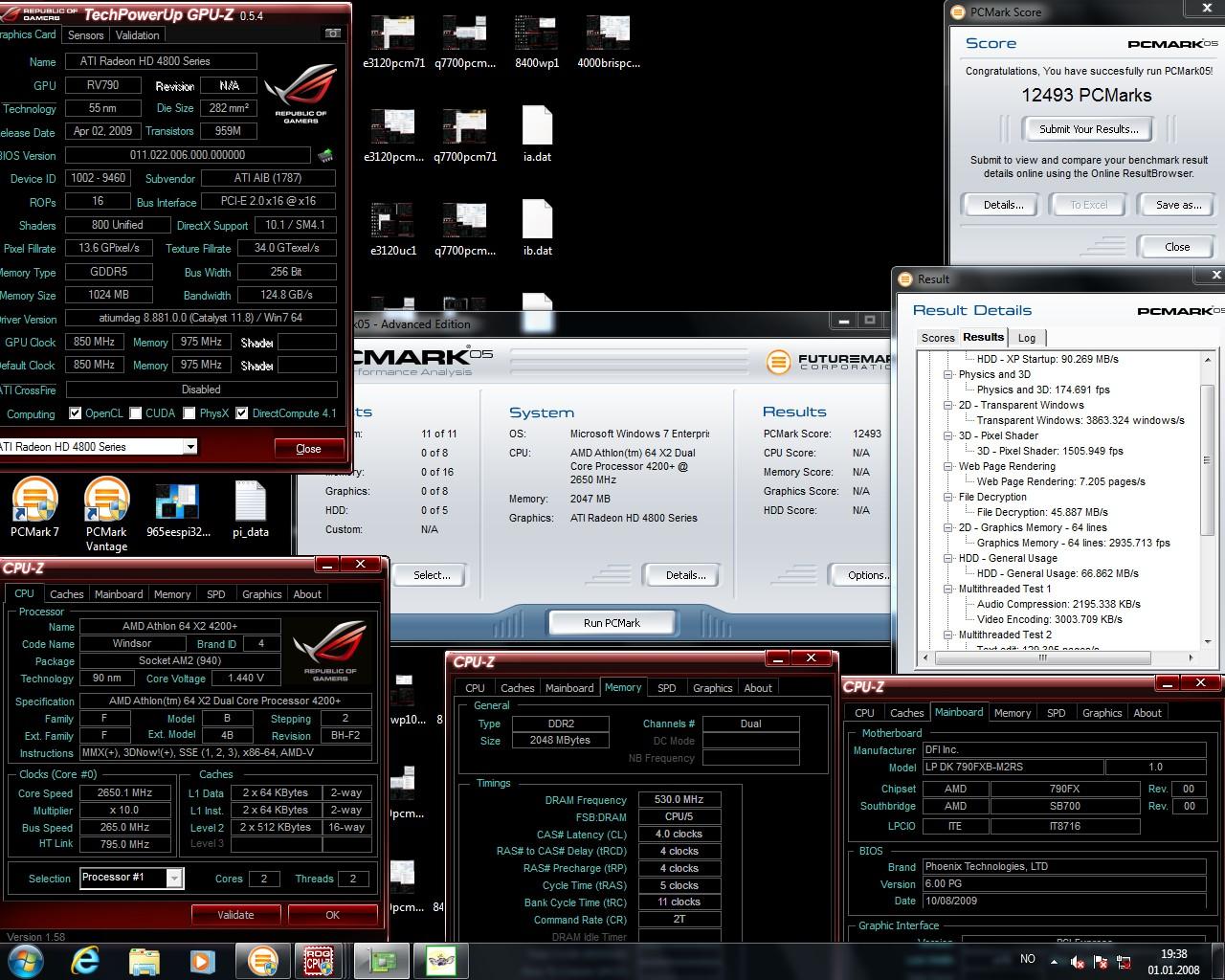Select Caches tab in CPU-Z mainboard window
The width and height of the screenshot is (1225, 980).
tap(907, 713)
